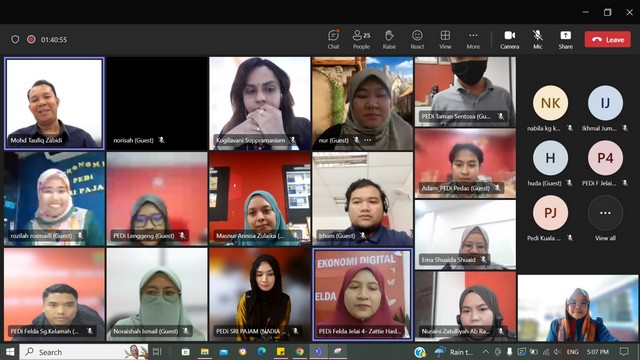Open Google Chrome from the taskbar
Image resolution: width=640 pixels, height=360 pixels.
[300, 351]
